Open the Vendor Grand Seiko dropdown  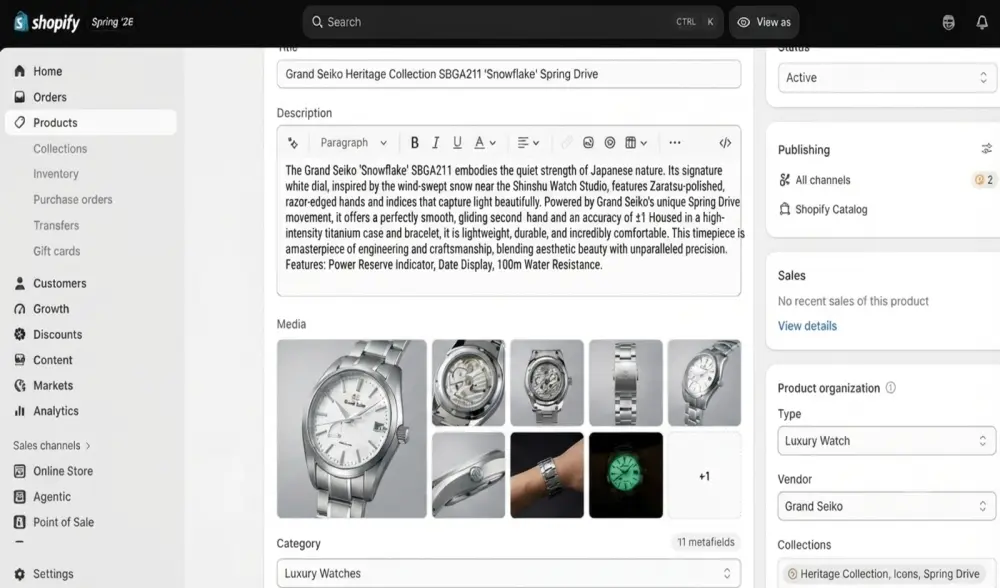(886, 506)
